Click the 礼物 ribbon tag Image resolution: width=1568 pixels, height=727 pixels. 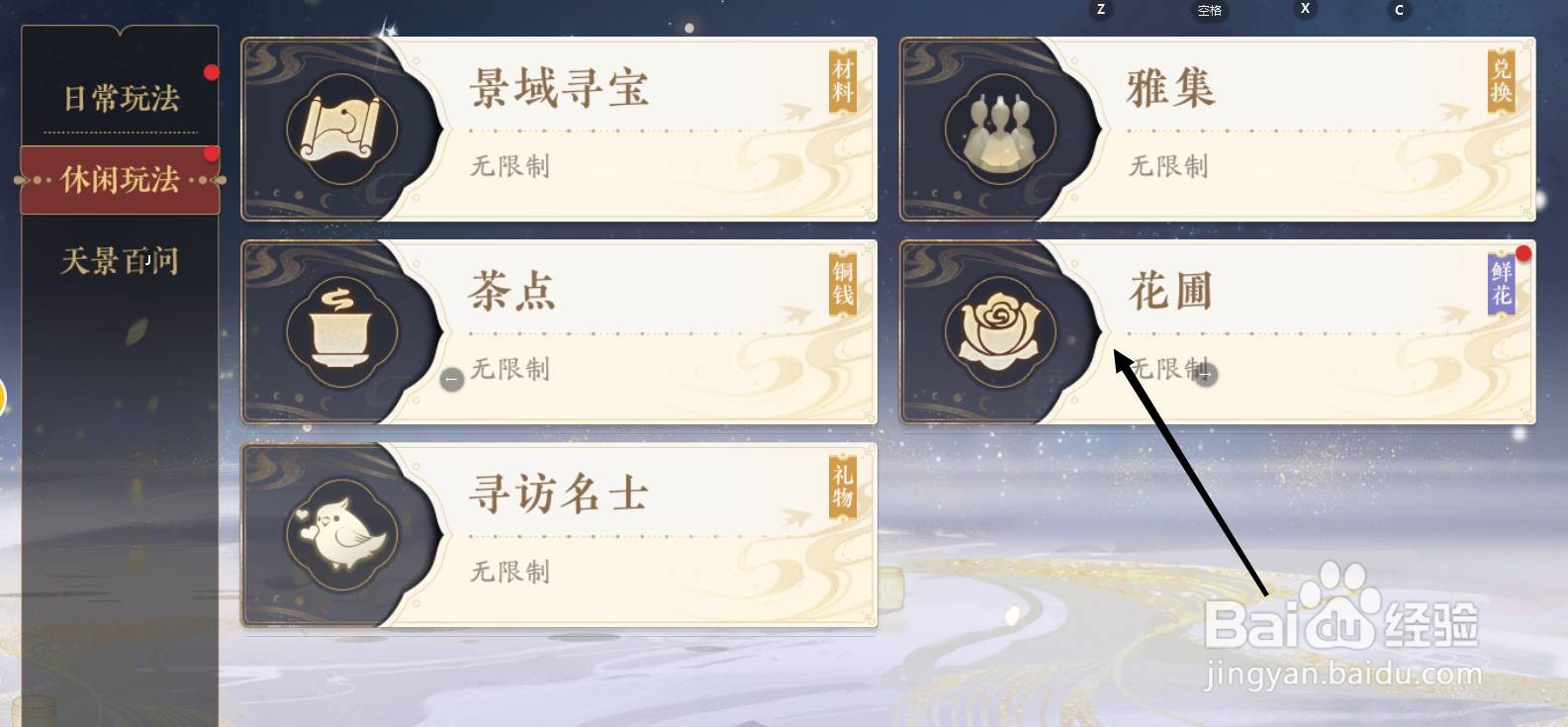[x=843, y=488]
